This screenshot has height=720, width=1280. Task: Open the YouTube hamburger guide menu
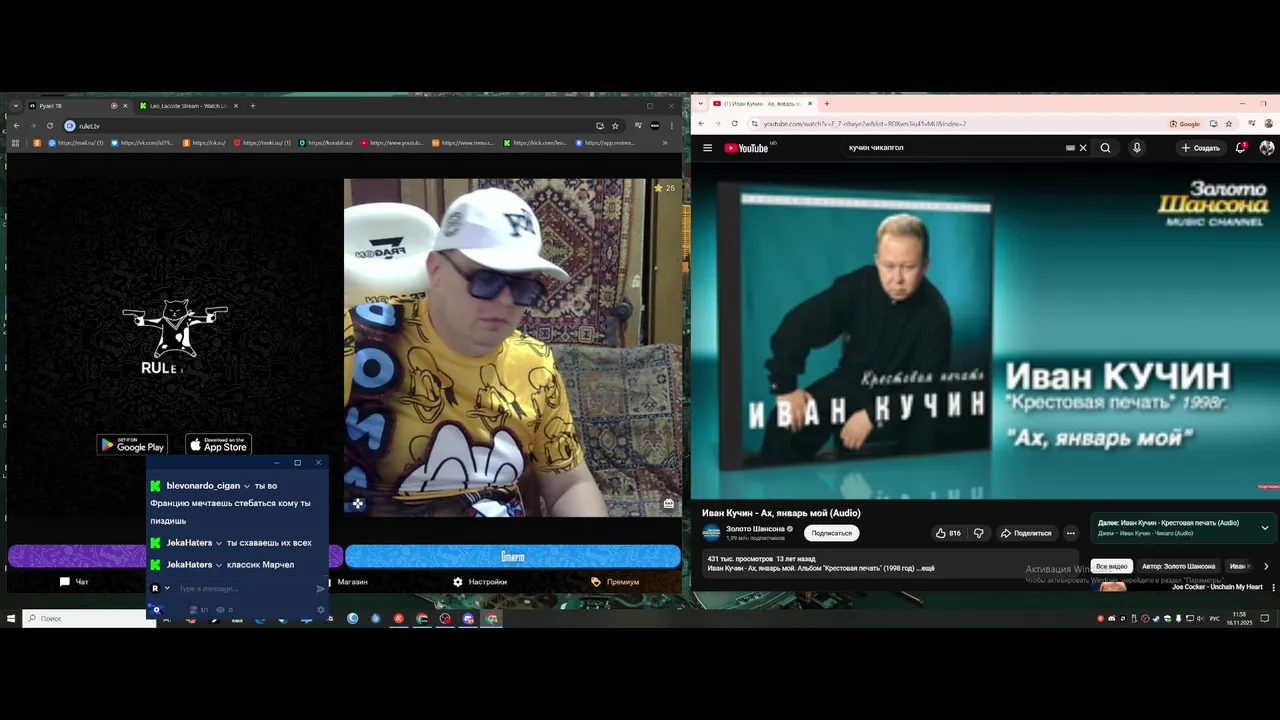[x=707, y=148]
